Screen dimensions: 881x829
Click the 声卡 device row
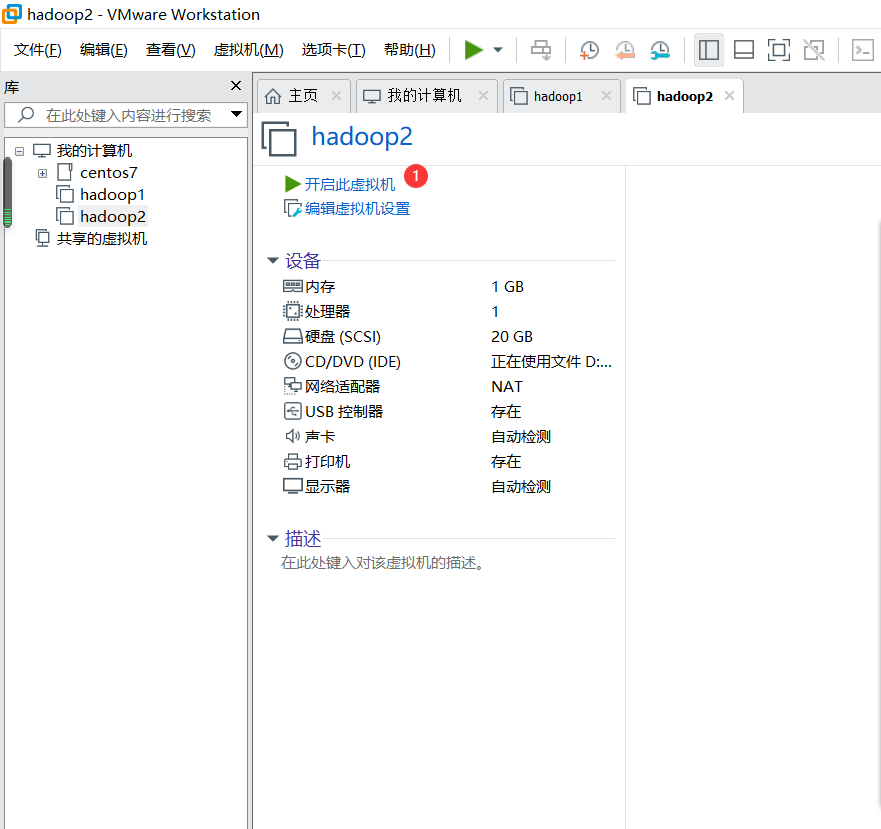pos(447,437)
